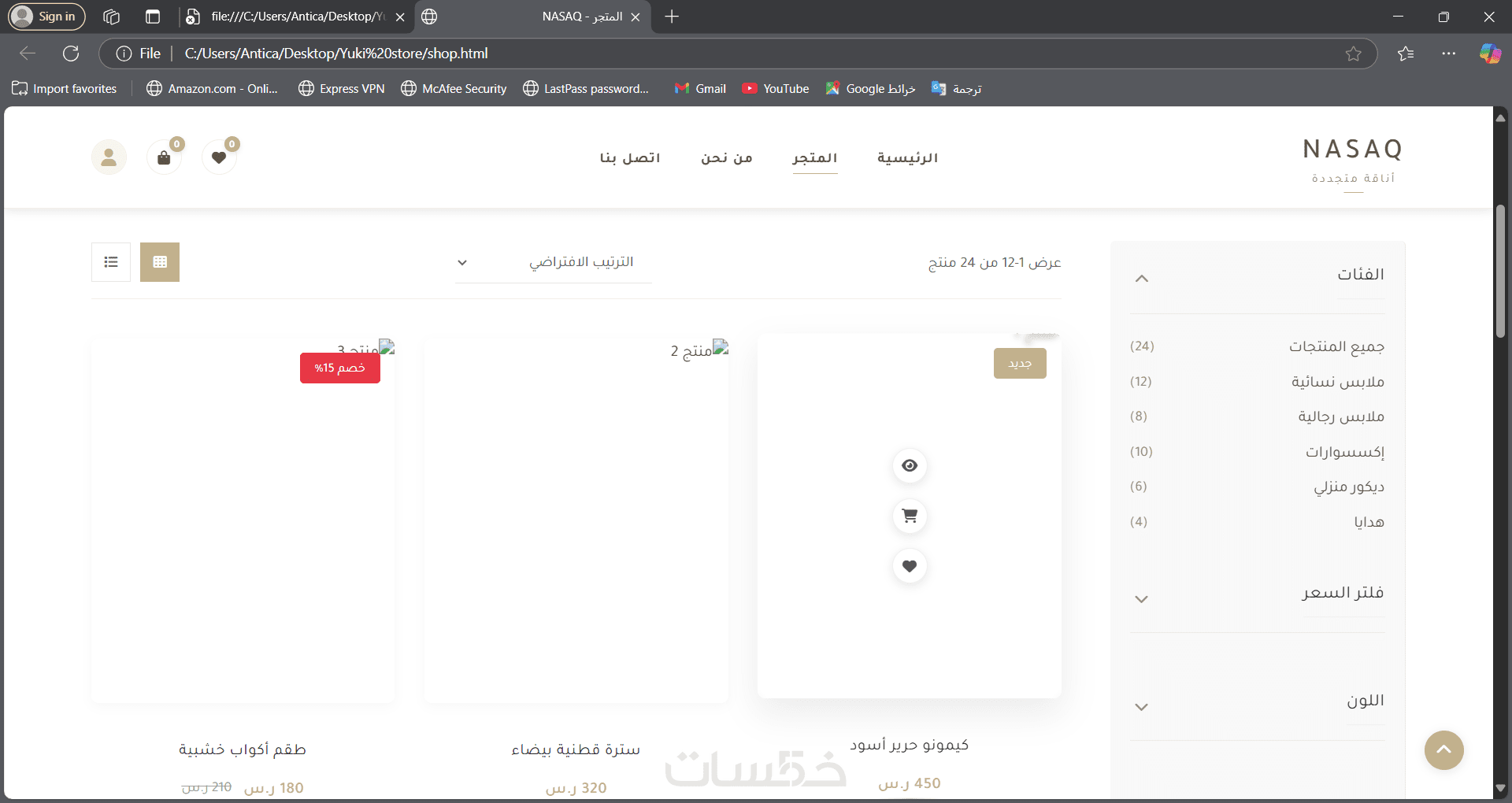Screen dimensions: 1512x803
Task: Click the scroll-to-top arrow button
Action: point(1443,750)
